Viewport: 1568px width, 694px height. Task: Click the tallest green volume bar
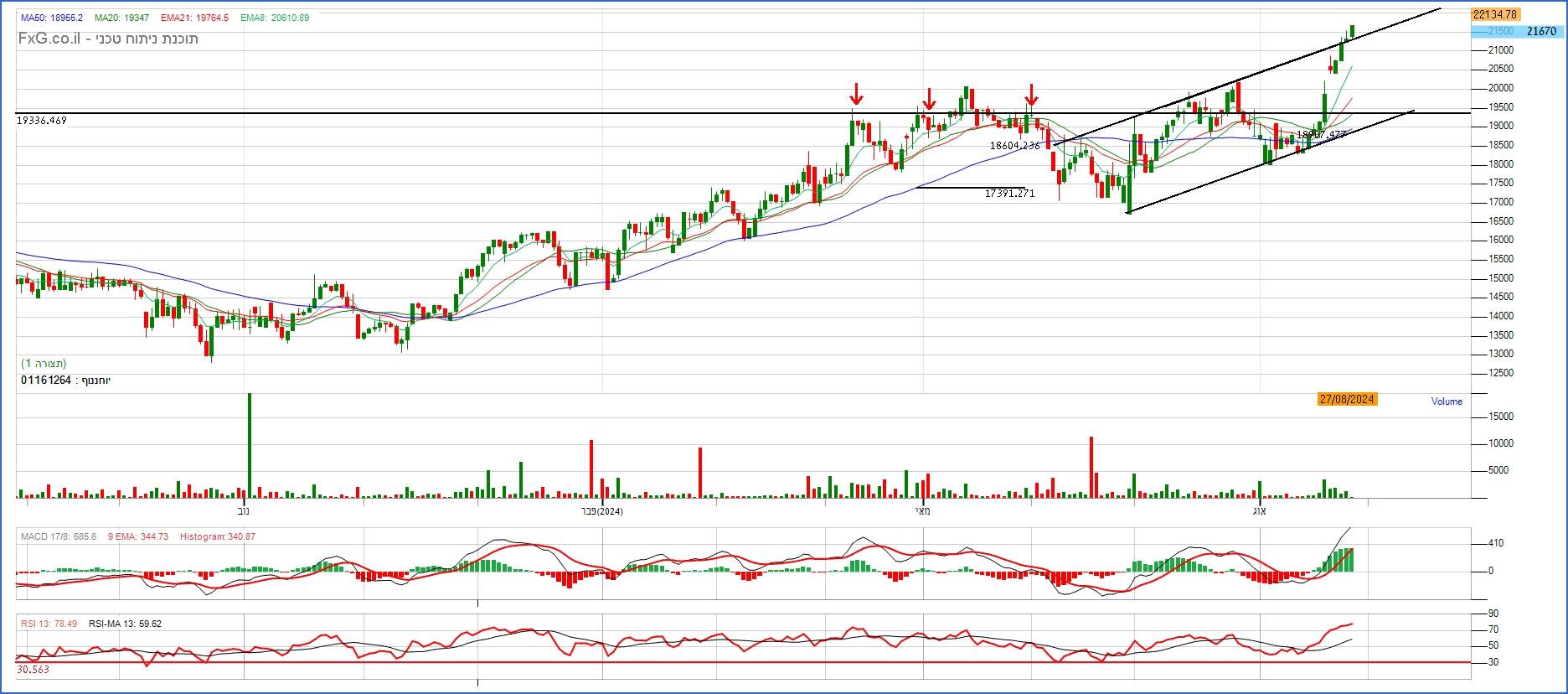[x=249, y=445]
